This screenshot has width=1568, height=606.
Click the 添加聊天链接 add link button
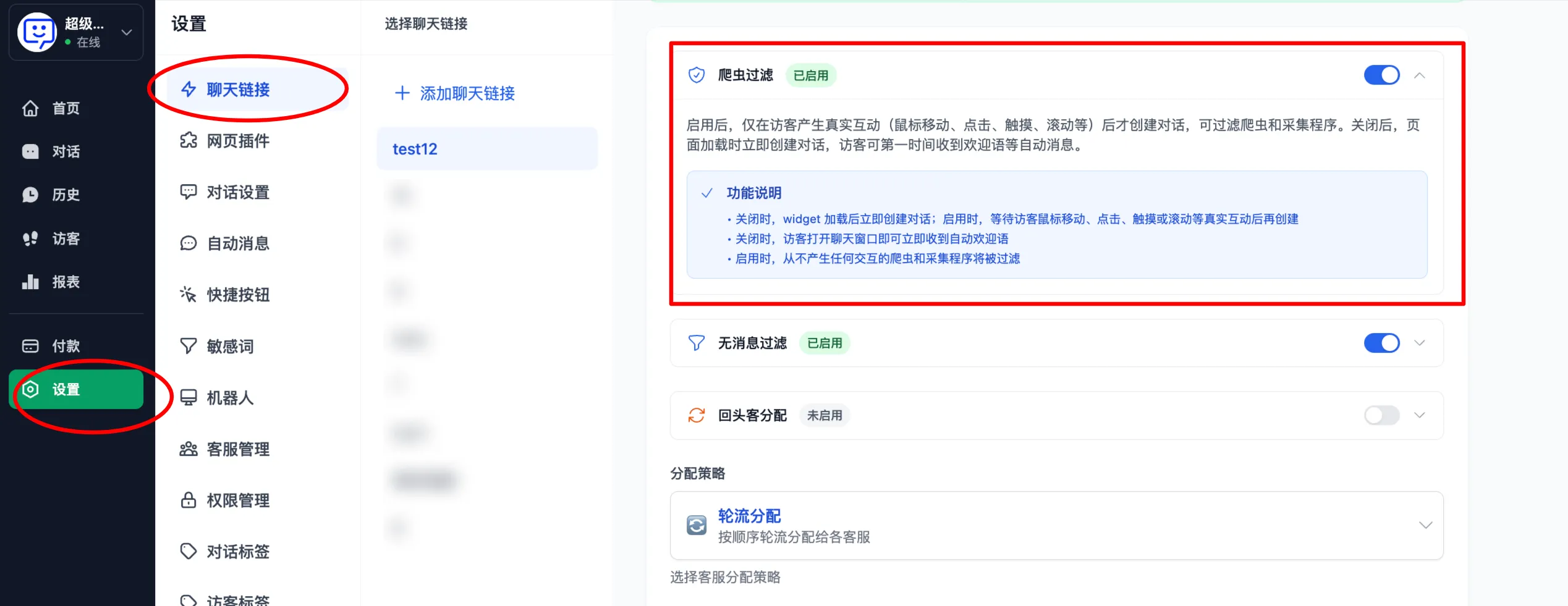[454, 93]
